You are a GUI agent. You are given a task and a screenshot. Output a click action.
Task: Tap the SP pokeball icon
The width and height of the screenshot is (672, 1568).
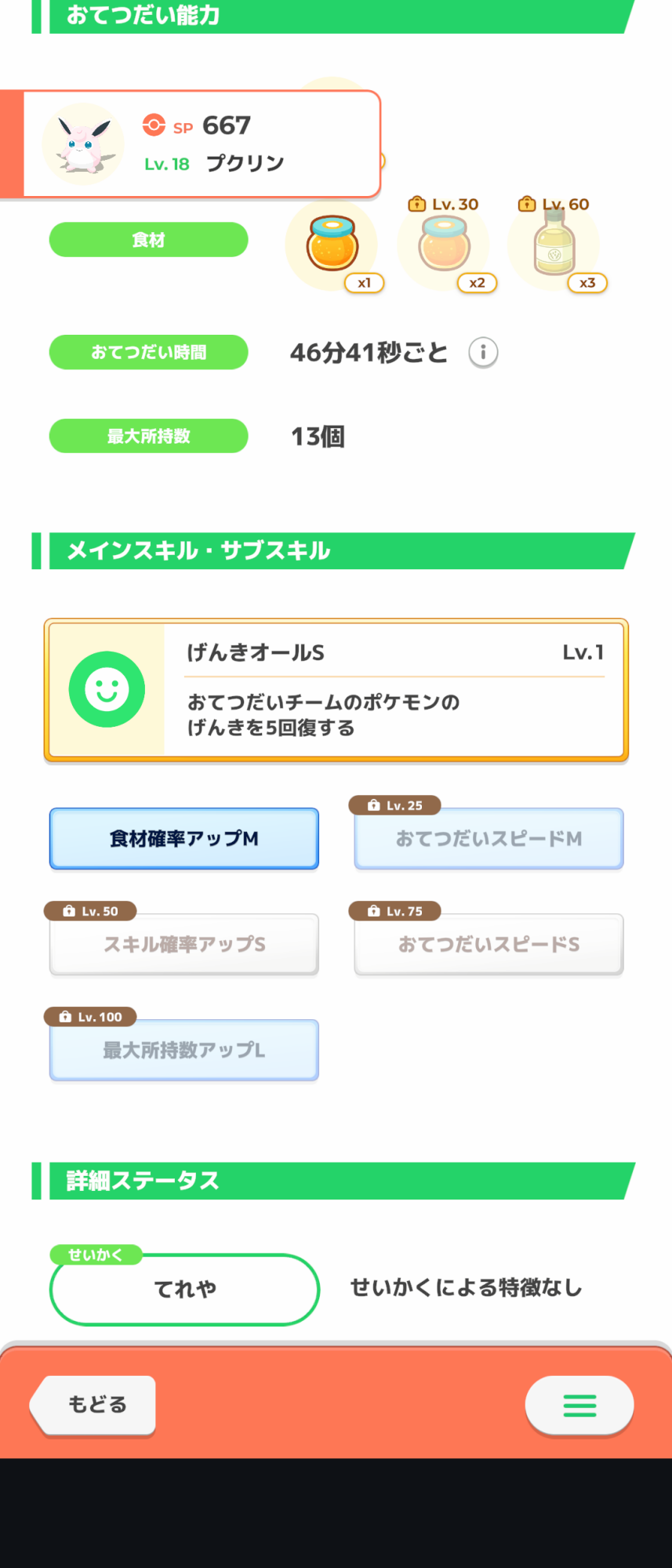tap(154, 125)
